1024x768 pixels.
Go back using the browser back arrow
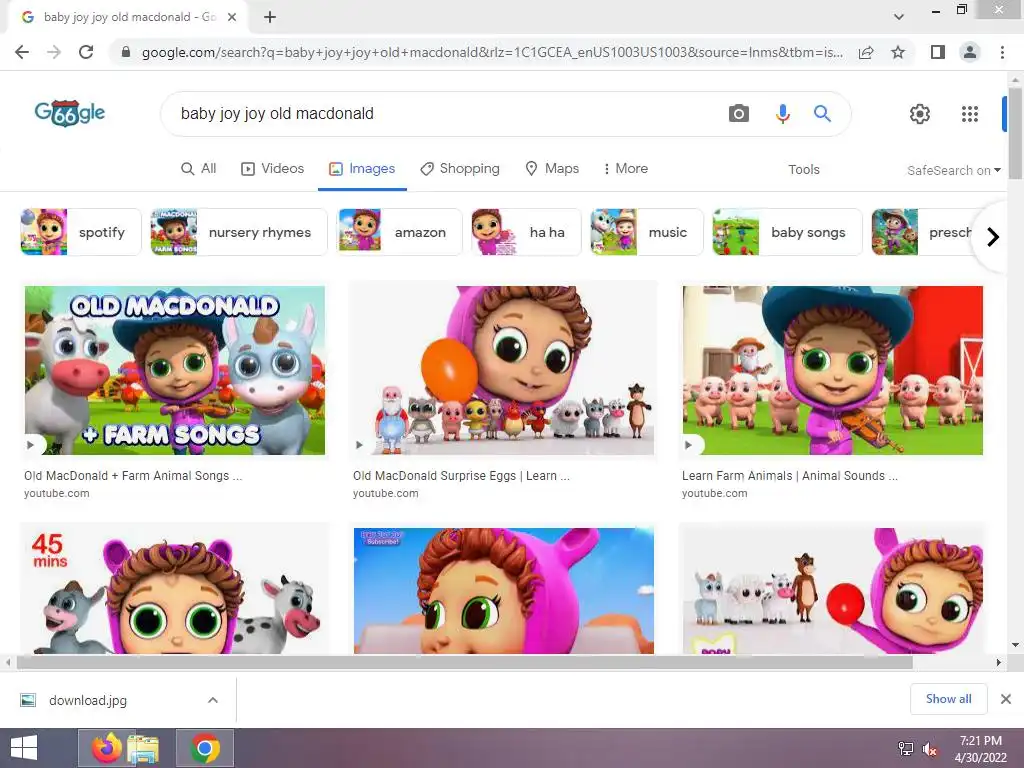click(x=22, y=52)
